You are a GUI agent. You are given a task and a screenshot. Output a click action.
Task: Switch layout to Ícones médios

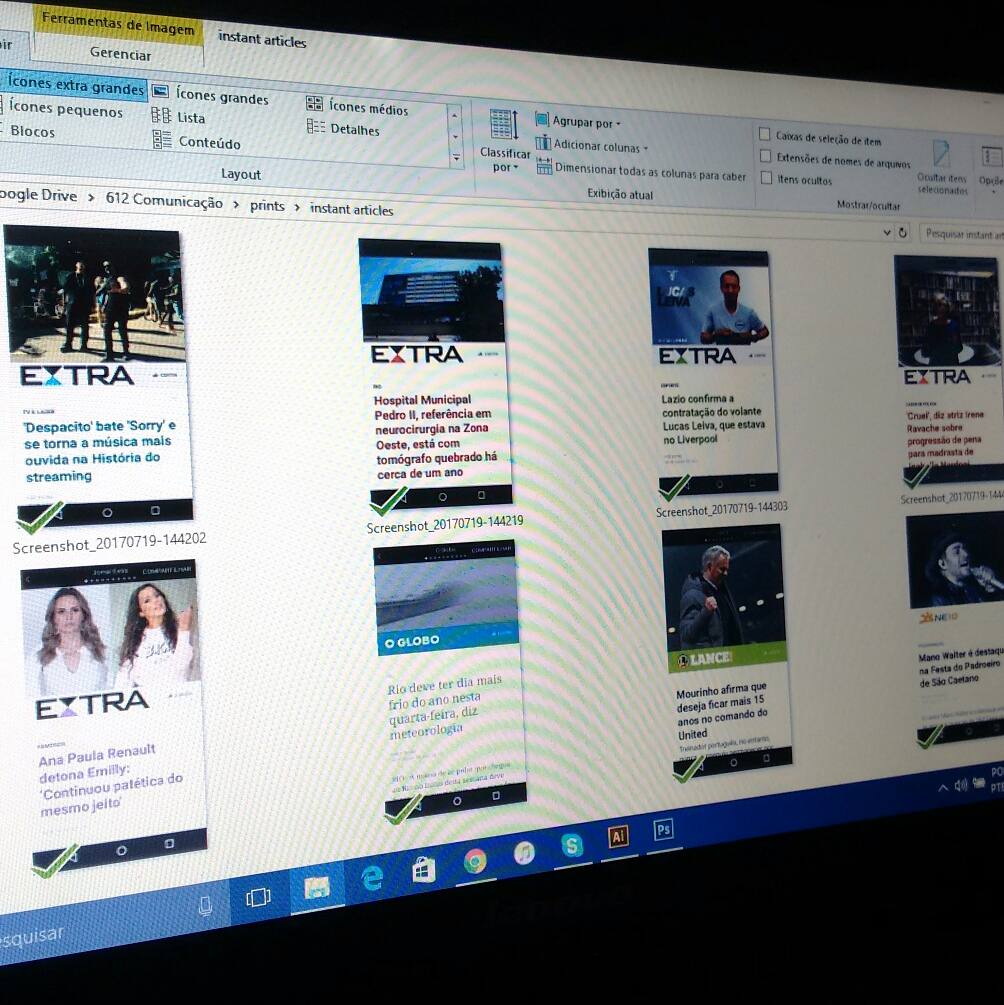pyautogui.click(x=358, y=107)
